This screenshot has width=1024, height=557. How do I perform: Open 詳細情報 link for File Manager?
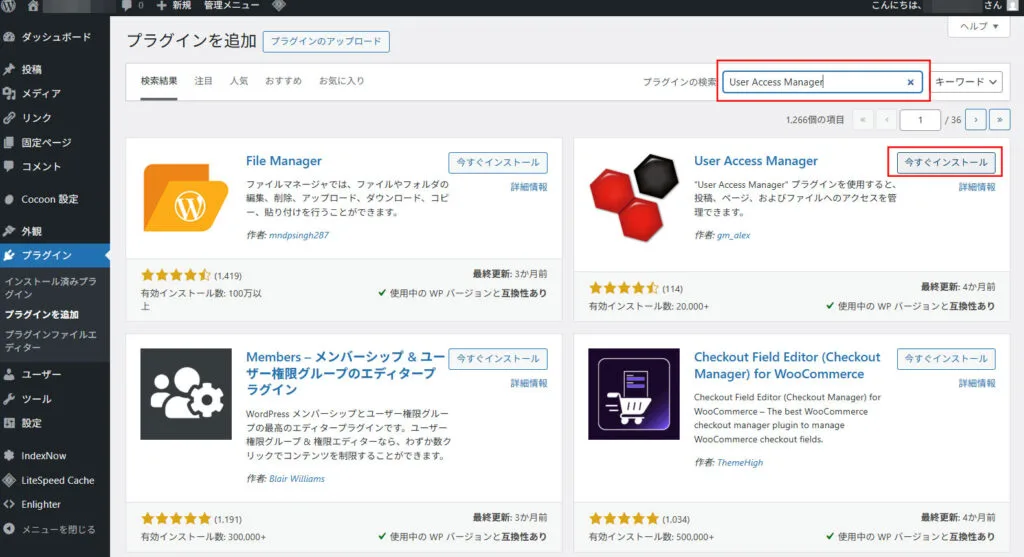point(529,187)
